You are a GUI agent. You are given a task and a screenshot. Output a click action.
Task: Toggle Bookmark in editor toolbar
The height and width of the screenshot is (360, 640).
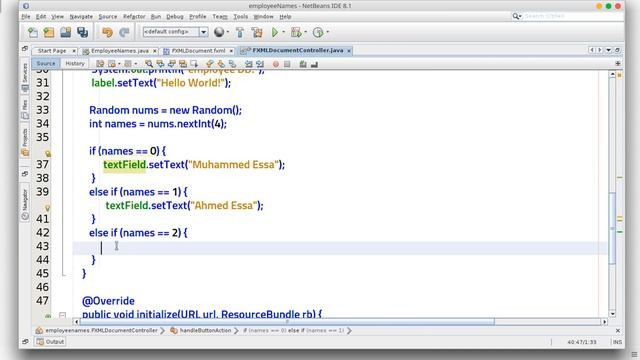click(233, 64)
